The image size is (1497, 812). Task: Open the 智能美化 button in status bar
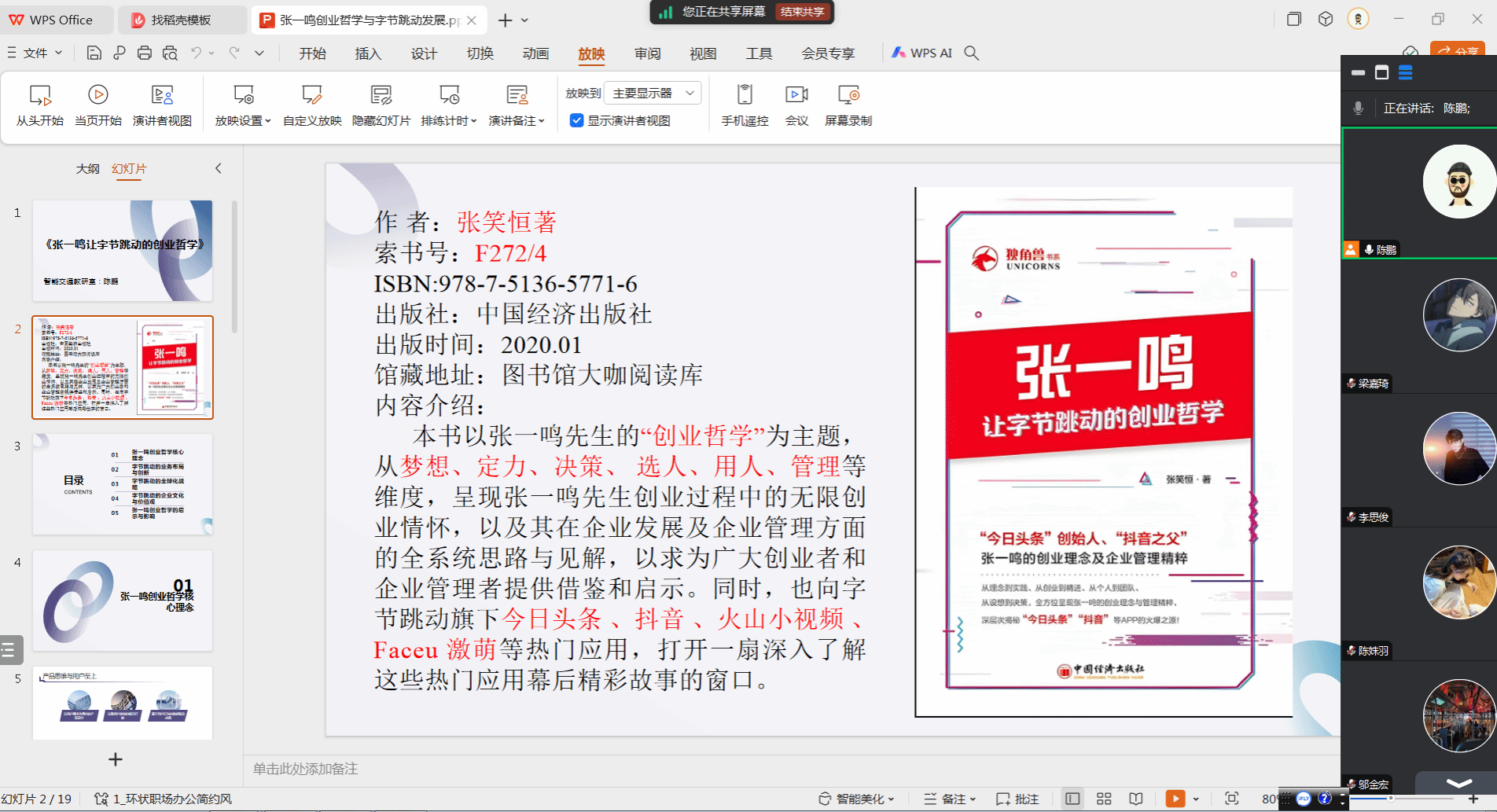857,799
